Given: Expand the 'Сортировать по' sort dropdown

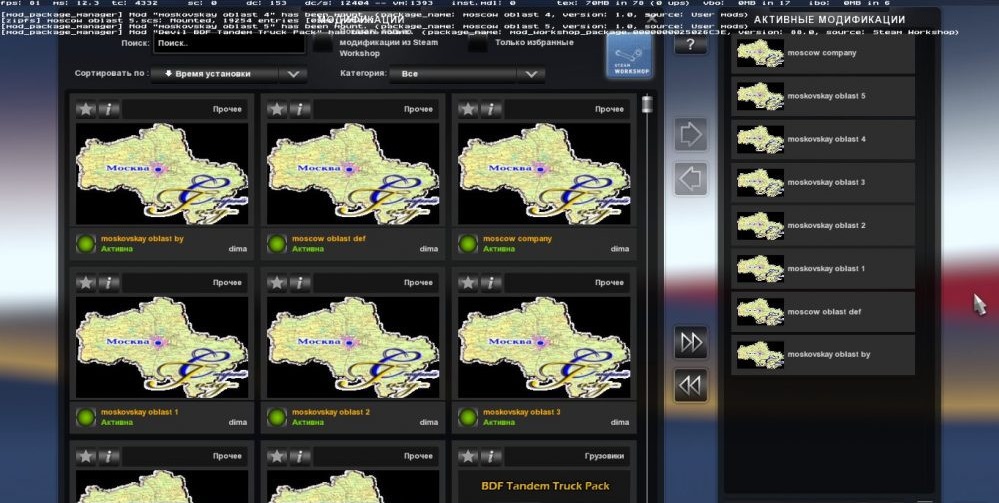Looking at the screenshot, I should (293, 74).
